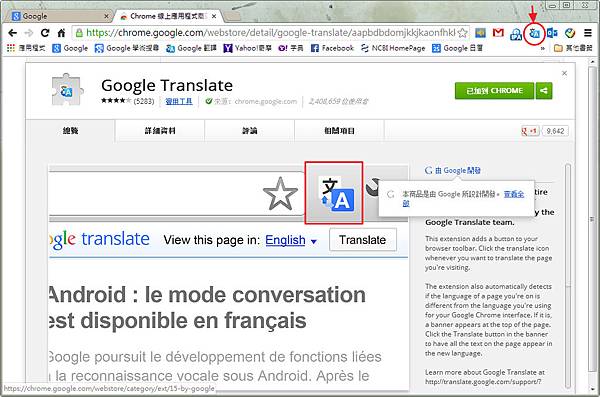The image size is (600, 397).
Task: Select the Details tab
Action: tap(160, 131)
